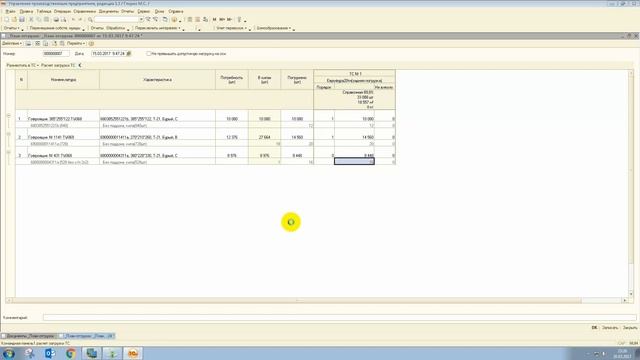Open Outlook from the taskbar
Image resolution: width=640 pixels, height=360 pixels.
50,353
